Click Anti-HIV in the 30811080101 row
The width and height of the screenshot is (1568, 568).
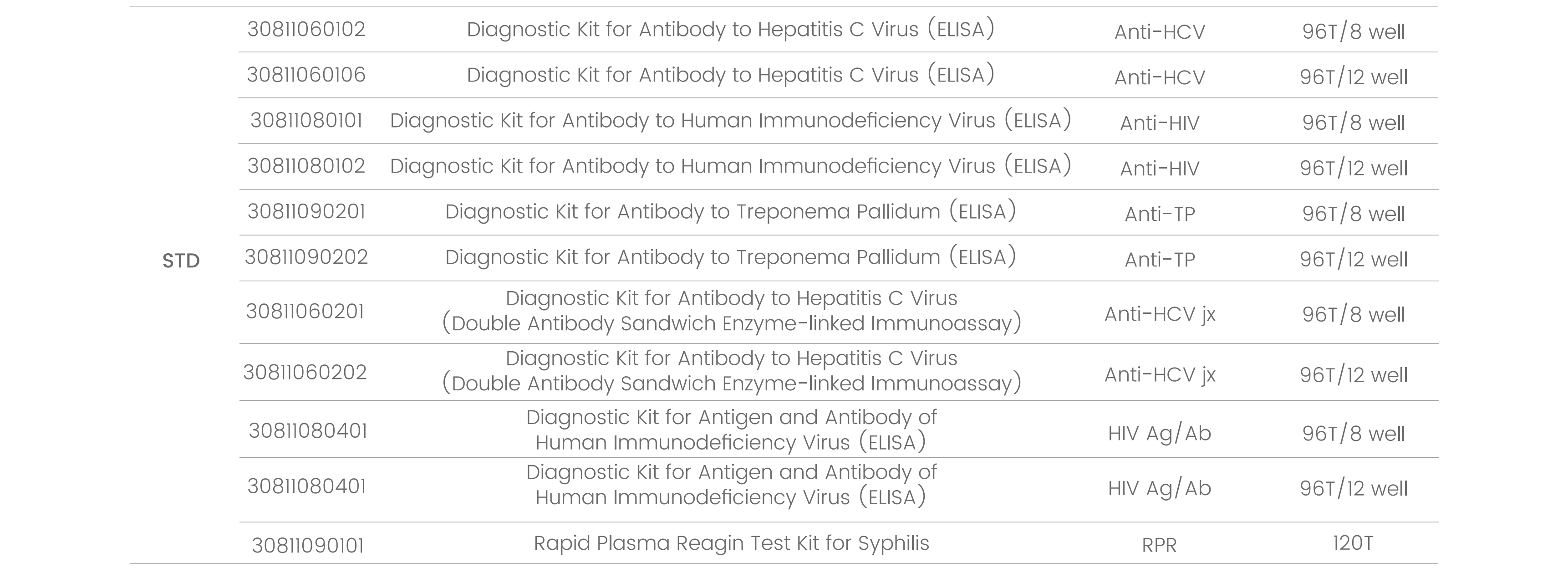pos(1160,123)
